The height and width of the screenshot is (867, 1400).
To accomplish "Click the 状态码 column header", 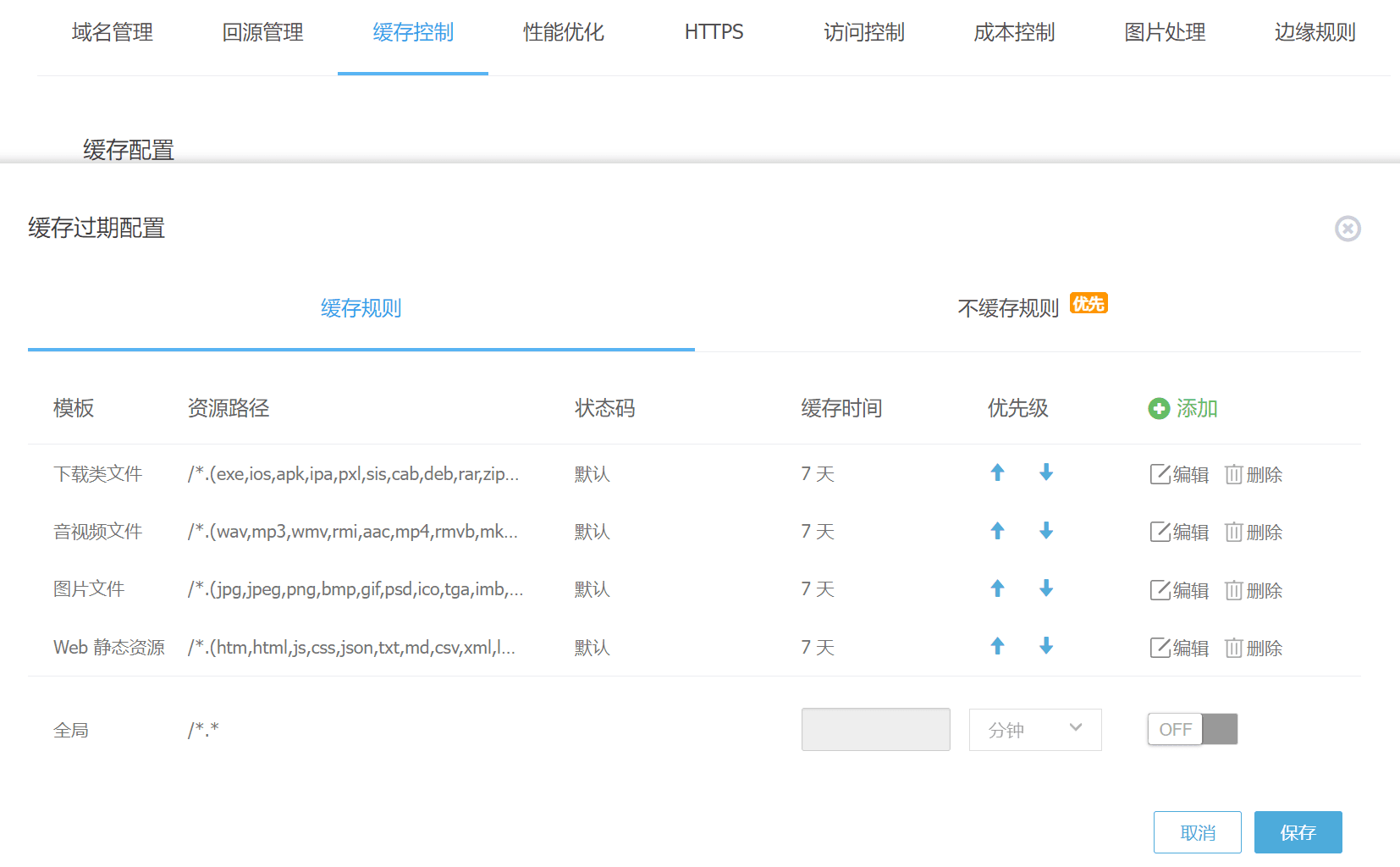I will [605, 408].
